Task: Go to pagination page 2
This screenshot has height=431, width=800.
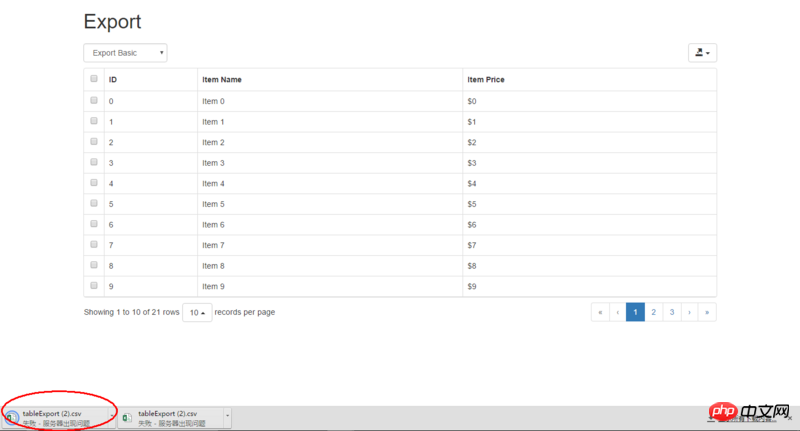Action: click(x=654, y=312)
